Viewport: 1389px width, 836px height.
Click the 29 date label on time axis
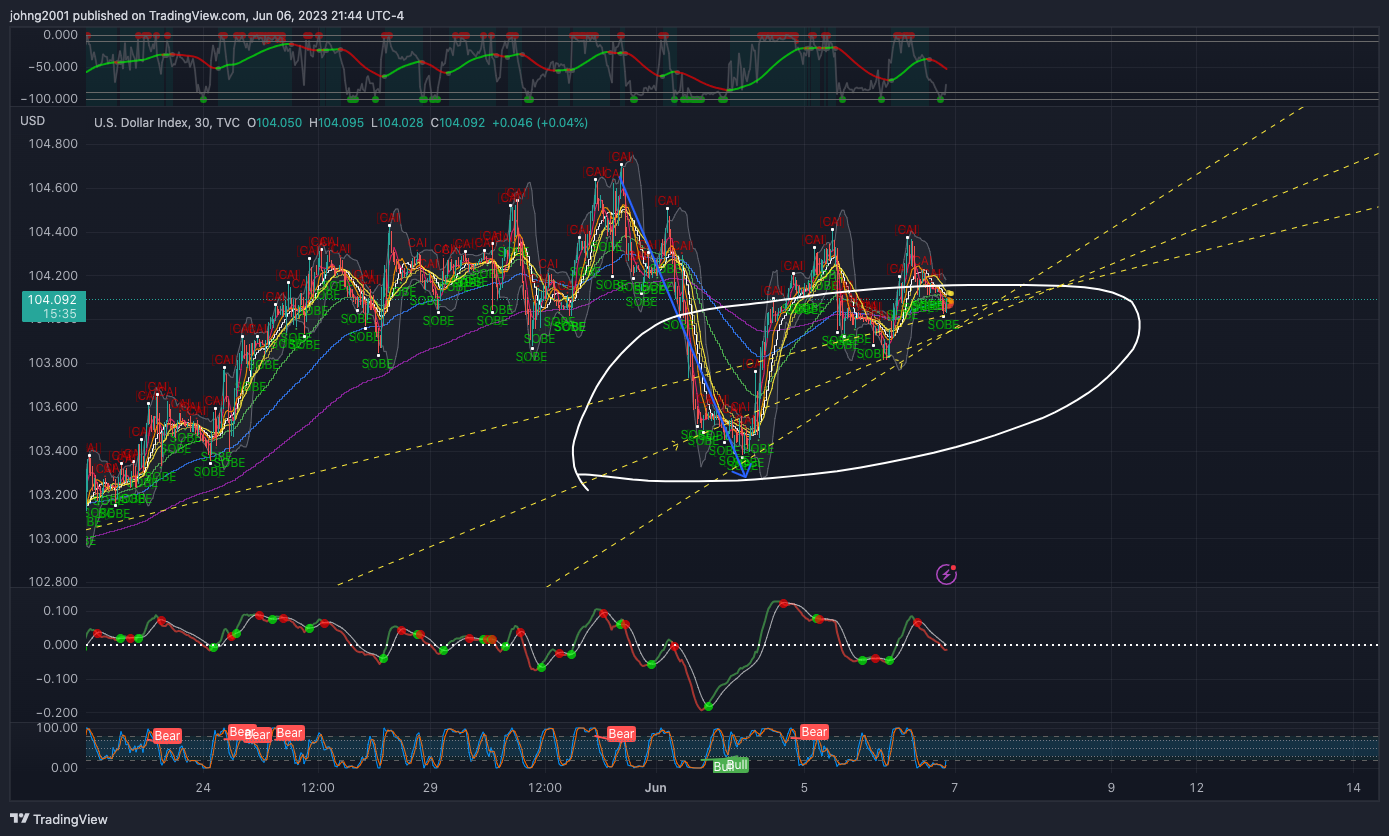click(430, 788)
